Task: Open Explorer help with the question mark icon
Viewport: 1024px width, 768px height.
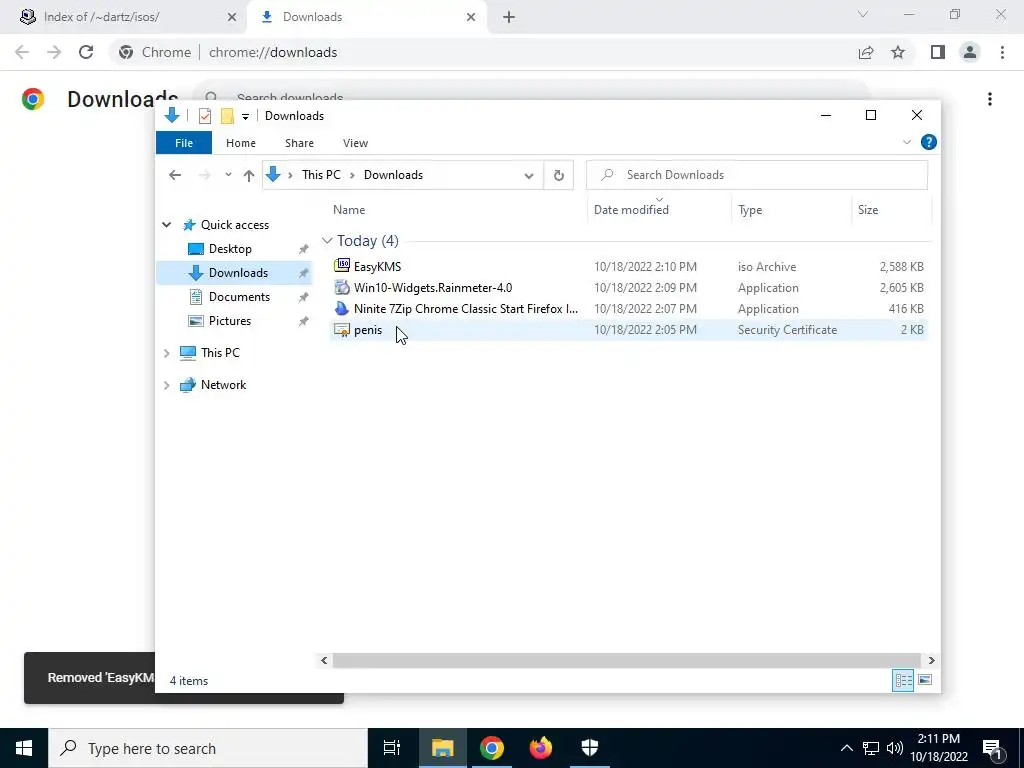Action: (928, 142)
